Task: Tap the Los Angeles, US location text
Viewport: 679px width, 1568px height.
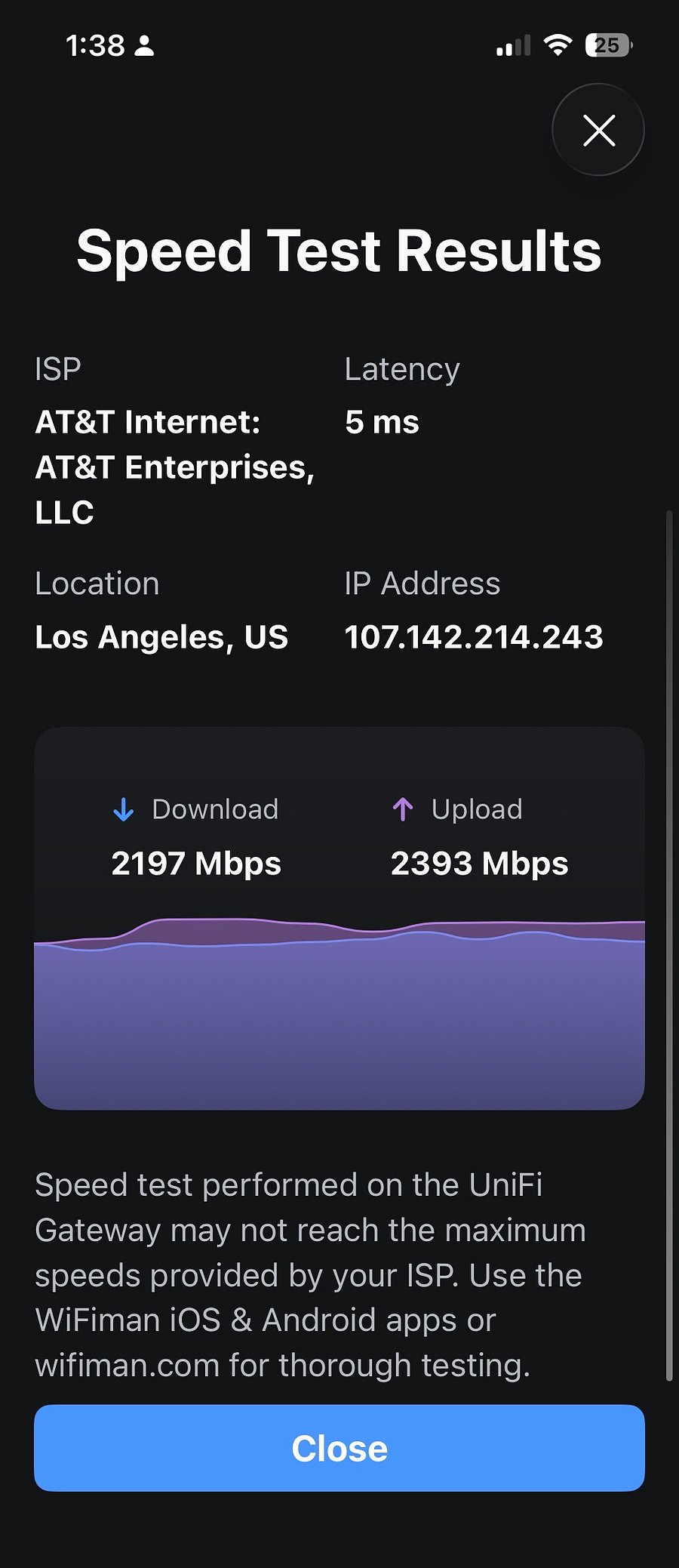Action: tap(161, 637)
